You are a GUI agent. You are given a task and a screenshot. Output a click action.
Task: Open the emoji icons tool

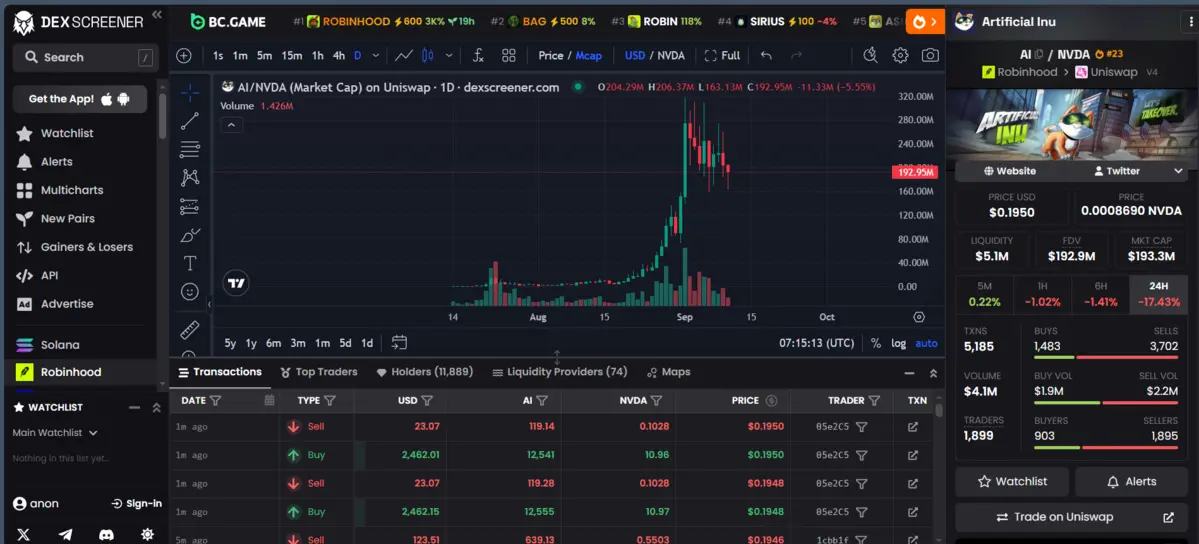(x=190, y=292)
